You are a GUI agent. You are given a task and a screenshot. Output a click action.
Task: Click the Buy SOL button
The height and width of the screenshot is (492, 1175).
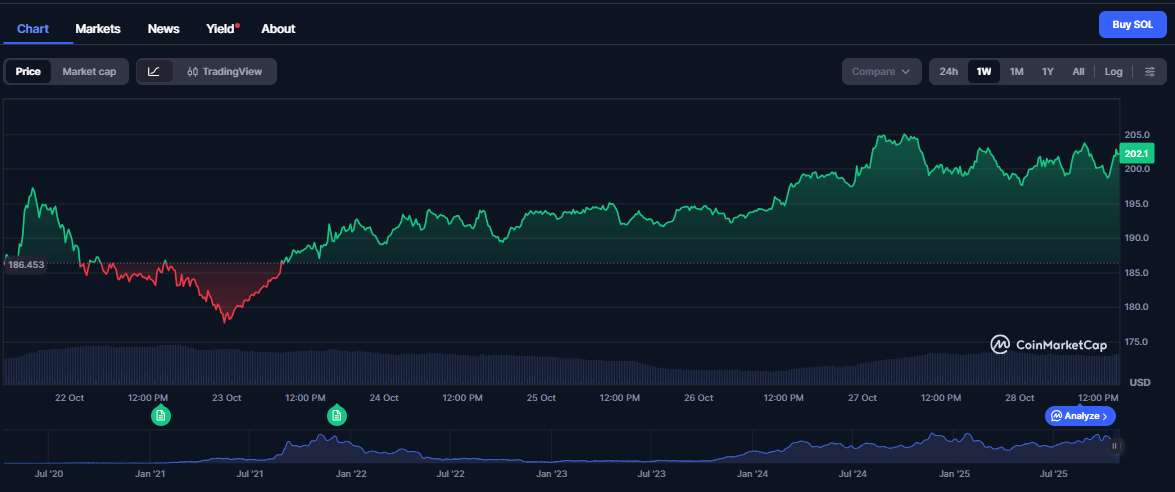[x=1132, y=25]
